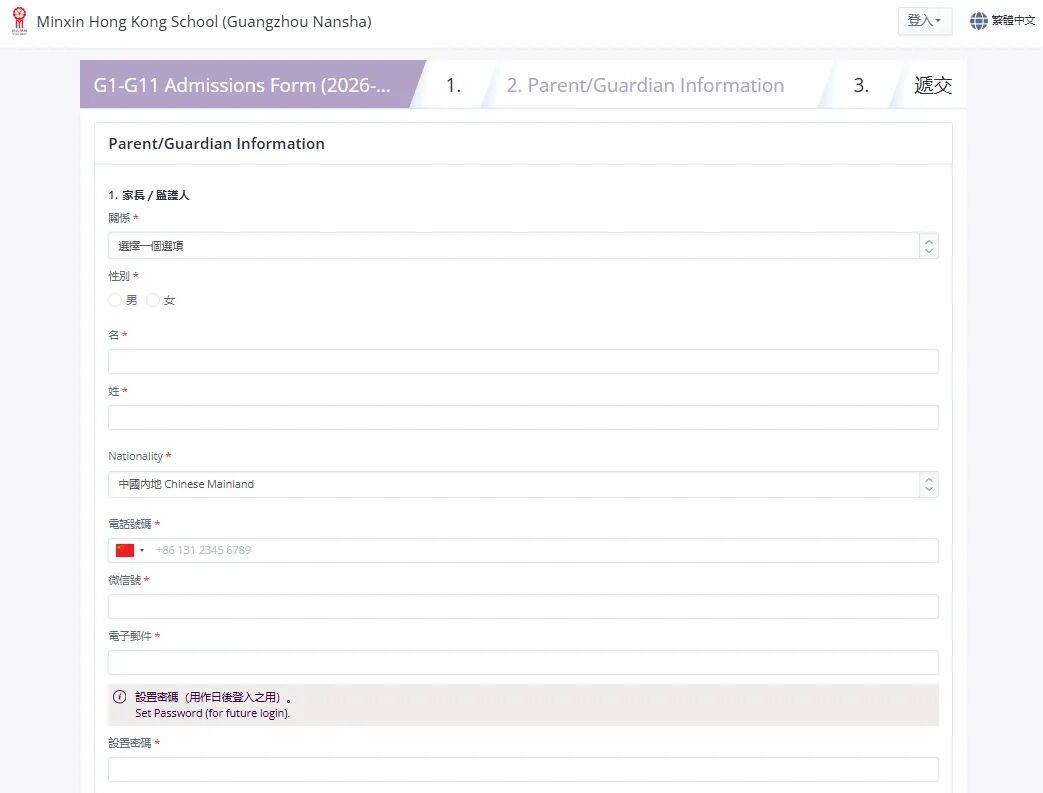Select the Parent/Guardian Information step tab
Image resolution: width=1043 pixels, height=793 pixels.
click(645, 85)
